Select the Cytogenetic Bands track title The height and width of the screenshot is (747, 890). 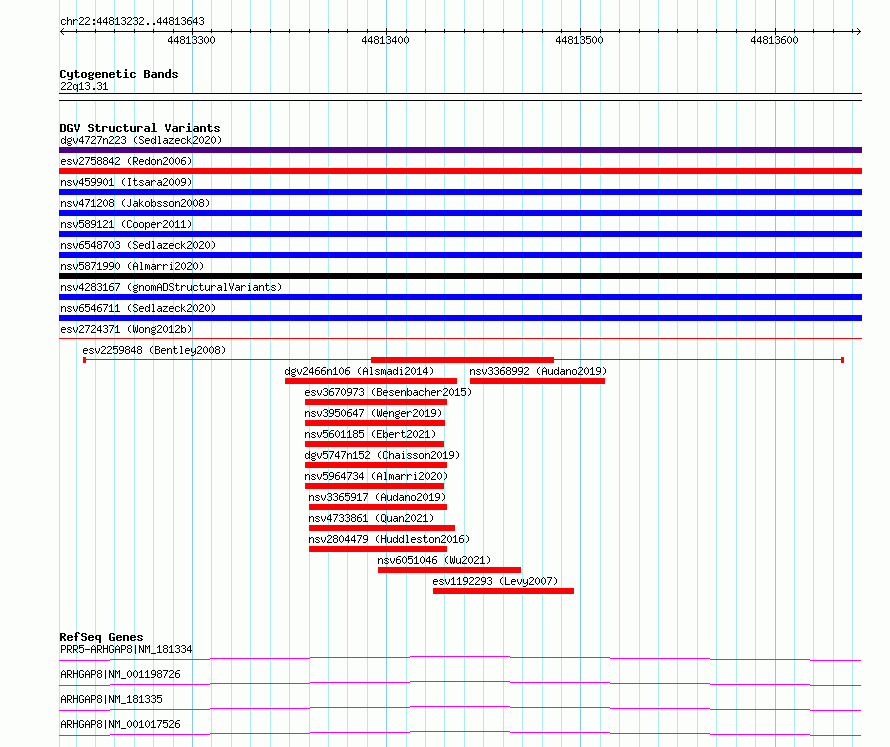(x=119, y=74)
